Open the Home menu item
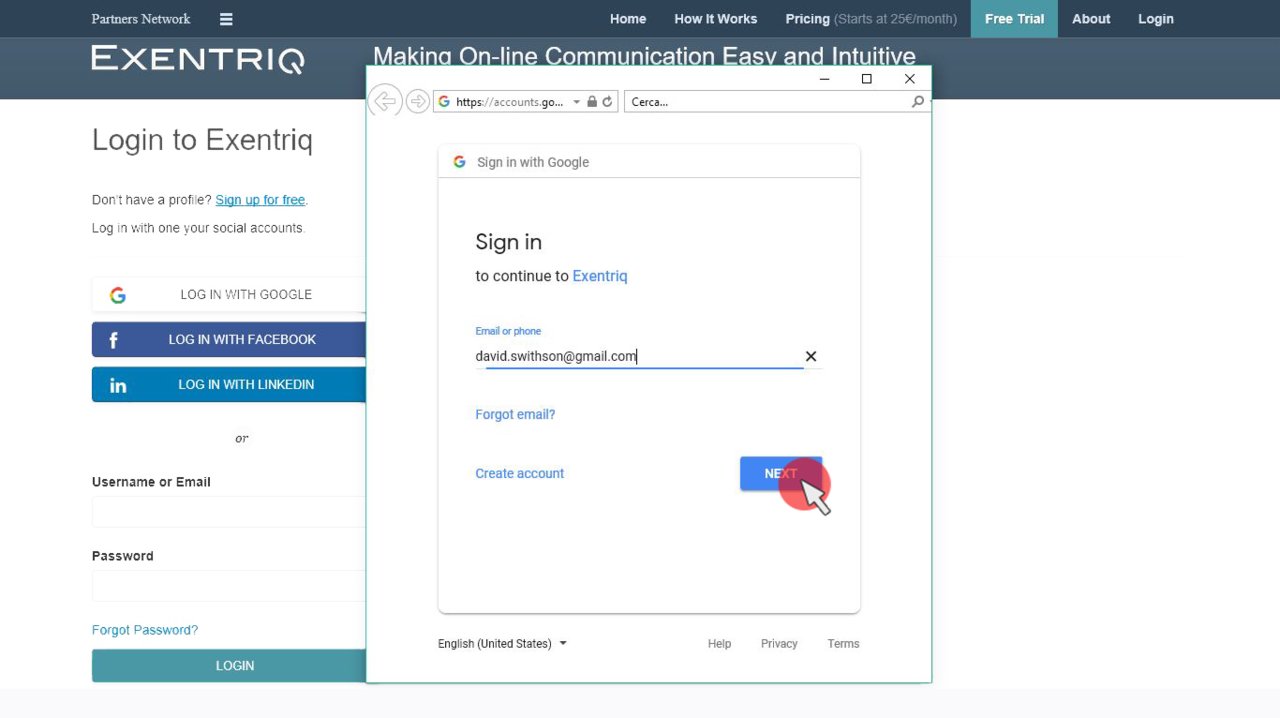Image resolution: width=1280 pixels, height=718 pixels. click(x=628, y=19)
